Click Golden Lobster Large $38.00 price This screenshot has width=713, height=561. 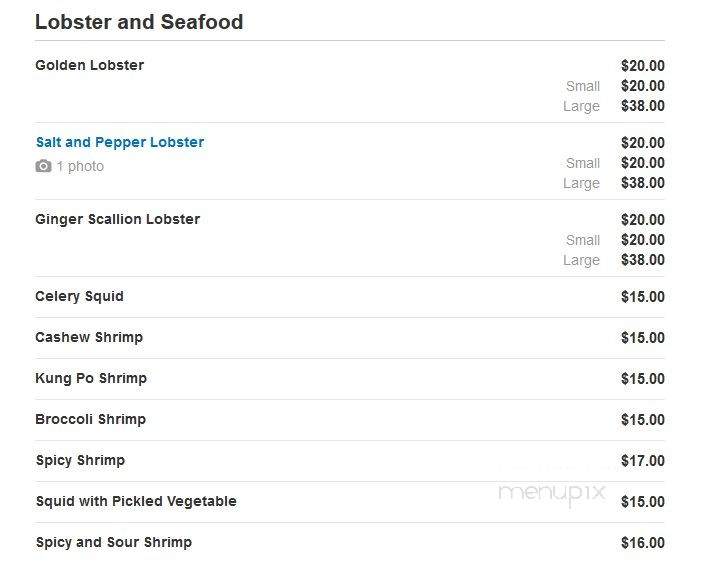[643, 106]
